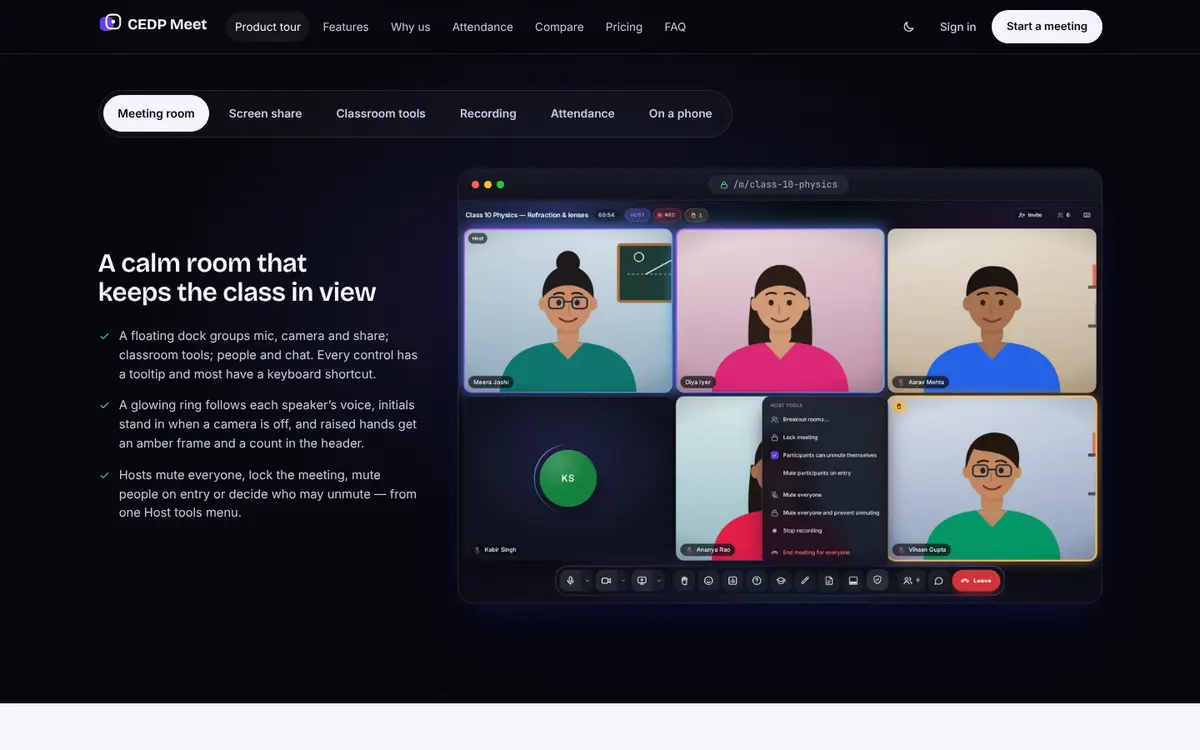Click Invite in the meeting header
1200x750 pixels.
pos(1030,215)
